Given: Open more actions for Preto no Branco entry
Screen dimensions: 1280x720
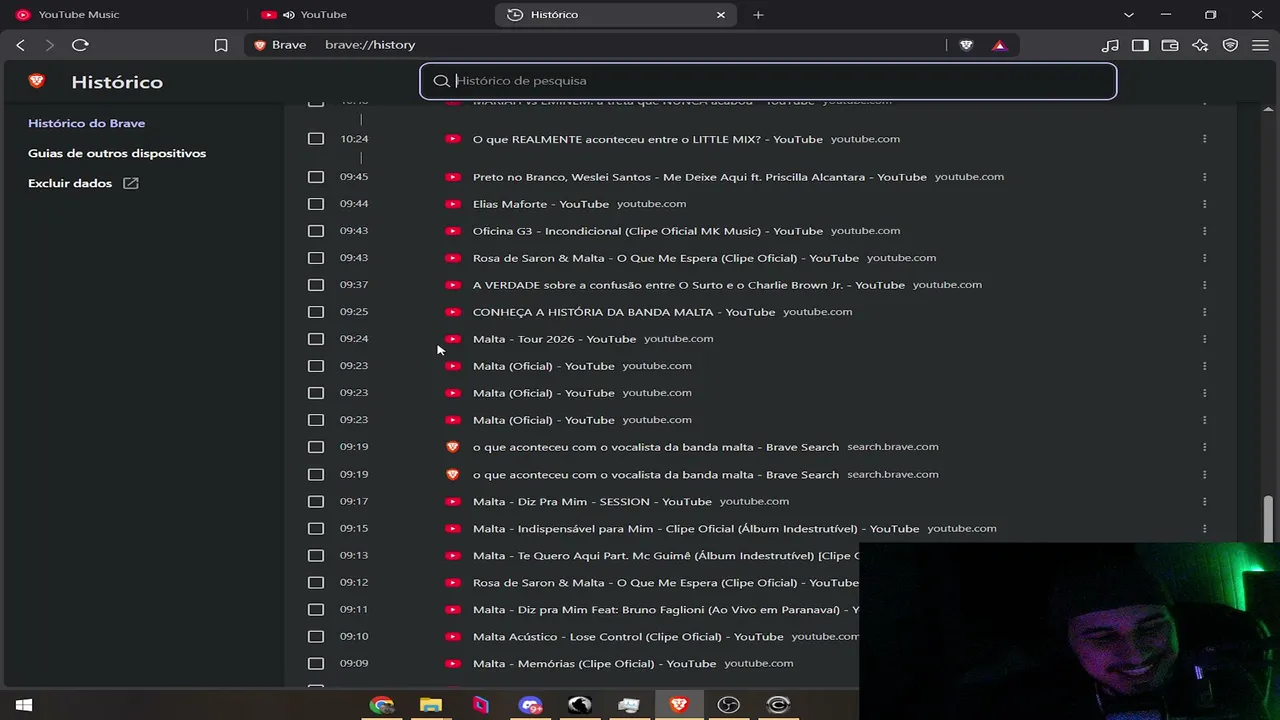Looking at the screenshot, I should coord(1204,177).
